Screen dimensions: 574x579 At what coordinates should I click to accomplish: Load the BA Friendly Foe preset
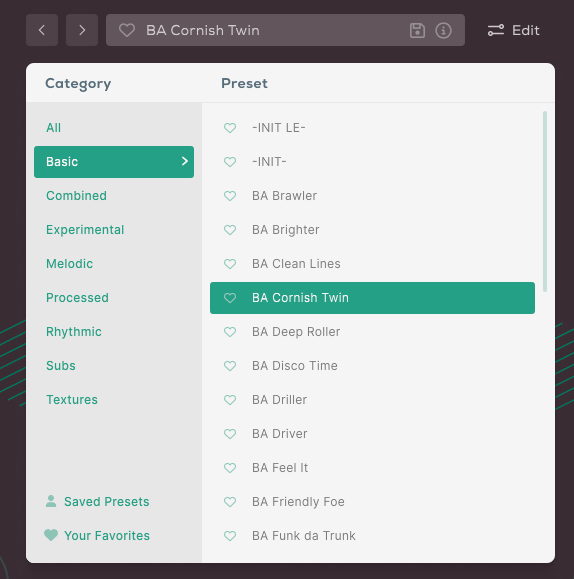pos(298,501)
